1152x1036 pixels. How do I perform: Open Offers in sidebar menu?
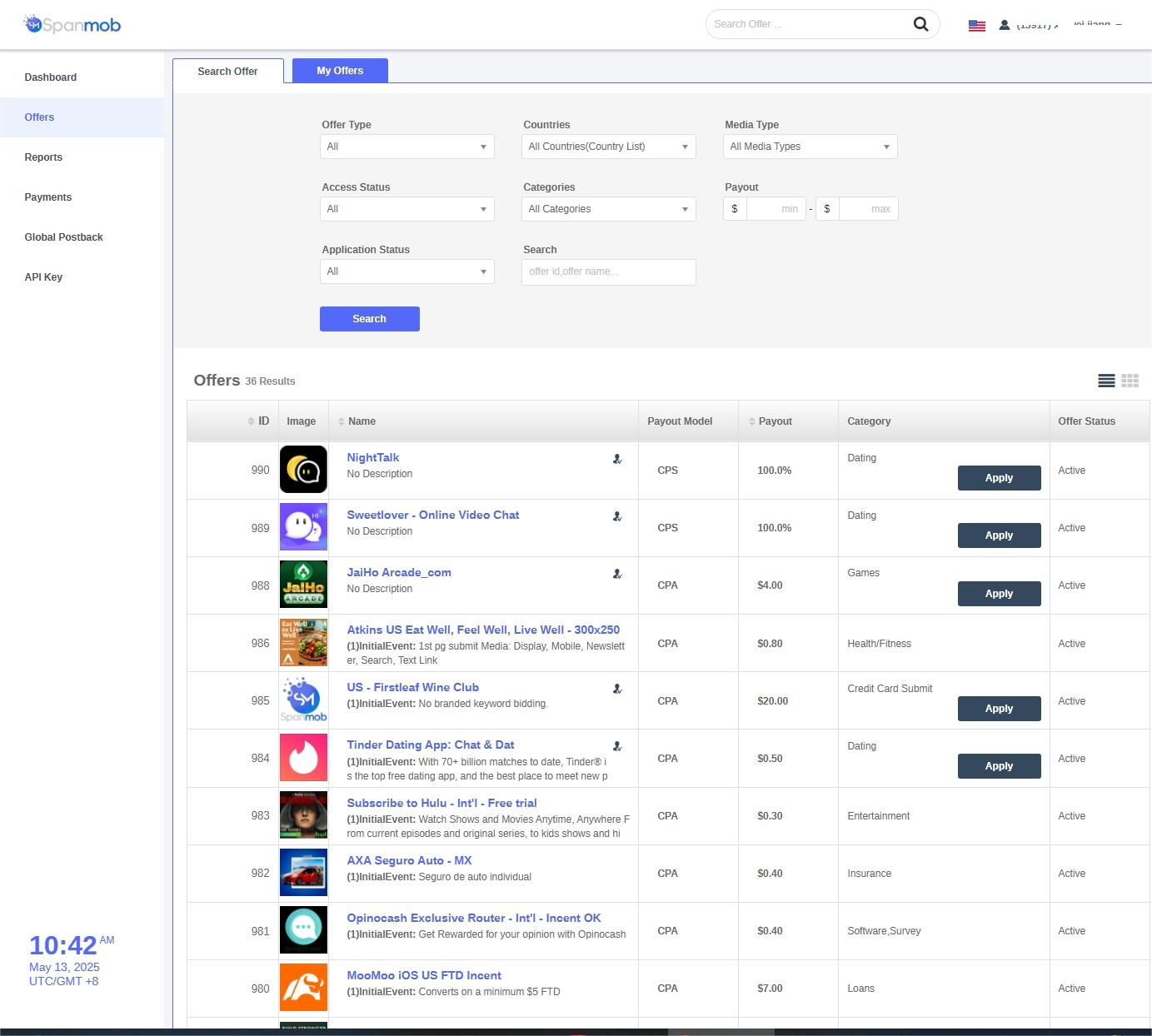[82, 117]
